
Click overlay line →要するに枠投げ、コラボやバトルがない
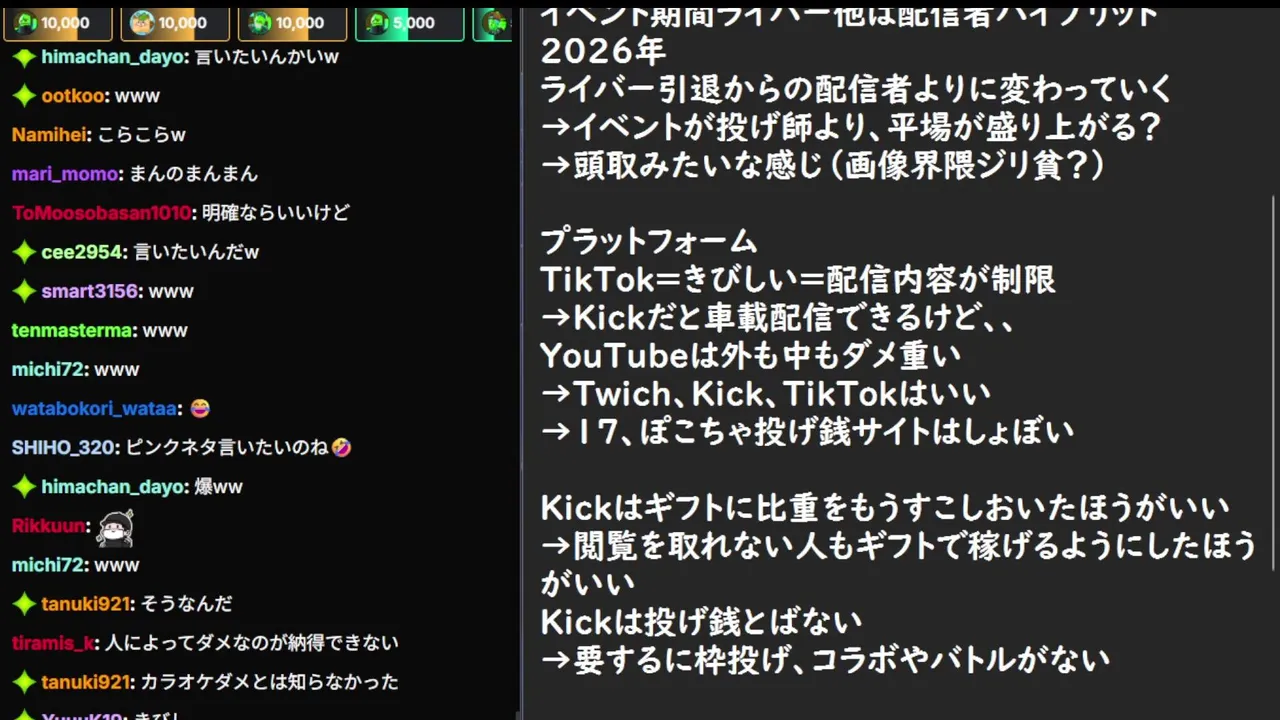coord(825,659)
